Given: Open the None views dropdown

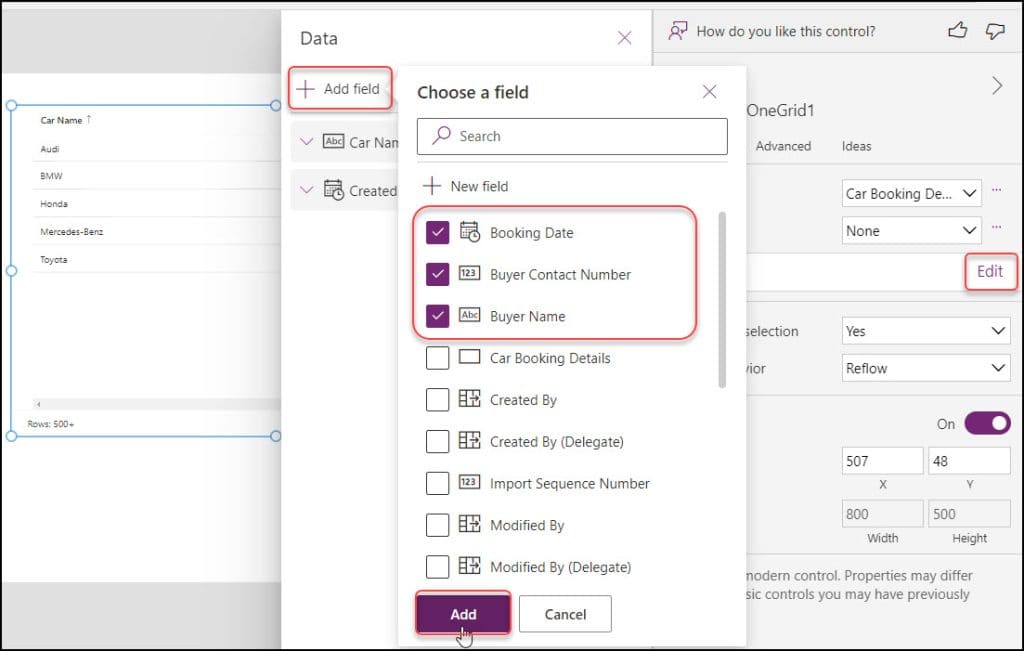Looking at the screenshot, I should pos(912,230).
